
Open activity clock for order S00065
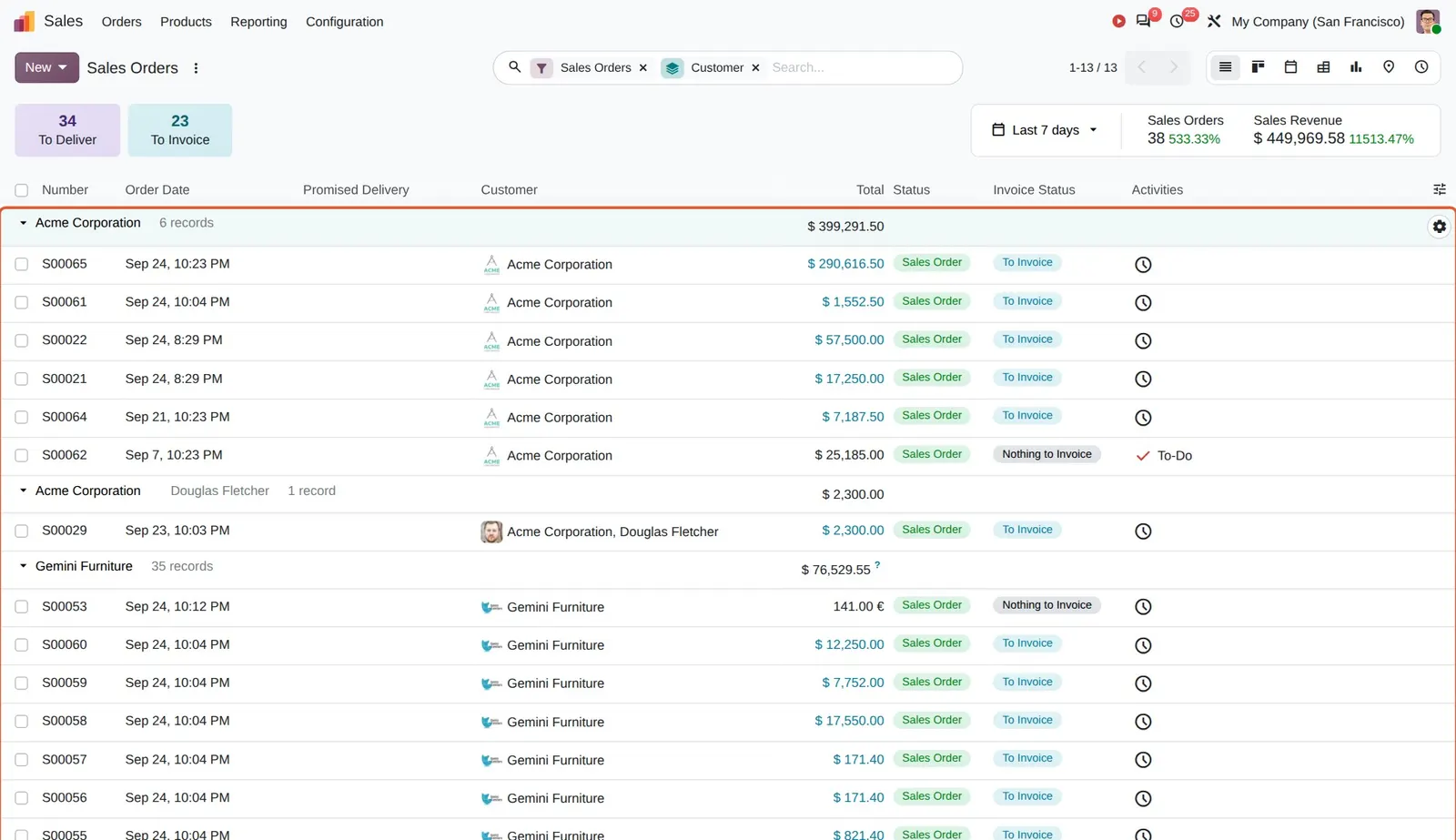[x=1143, y=265]
